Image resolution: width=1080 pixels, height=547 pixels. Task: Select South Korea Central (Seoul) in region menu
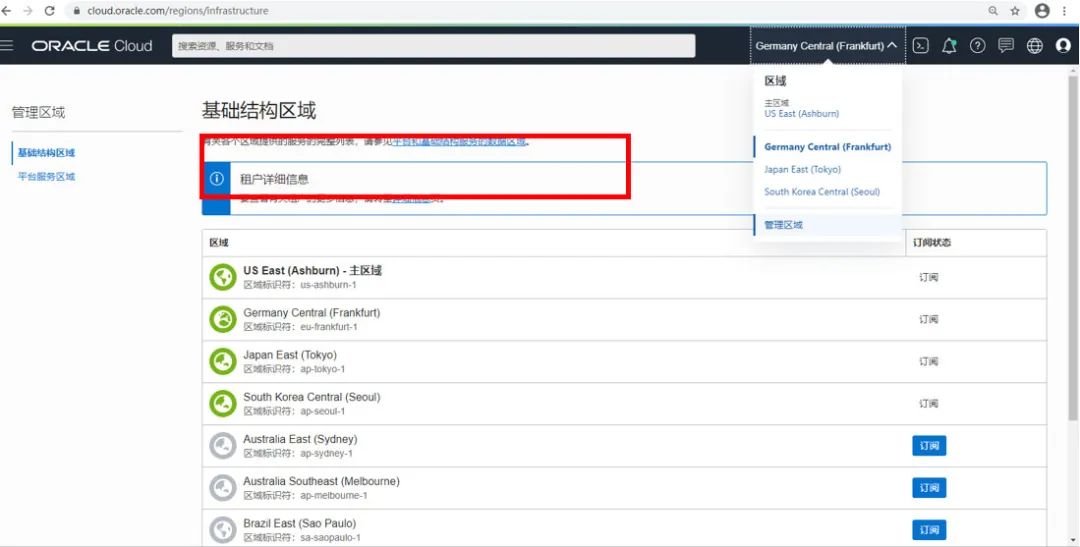click(822, 192)
